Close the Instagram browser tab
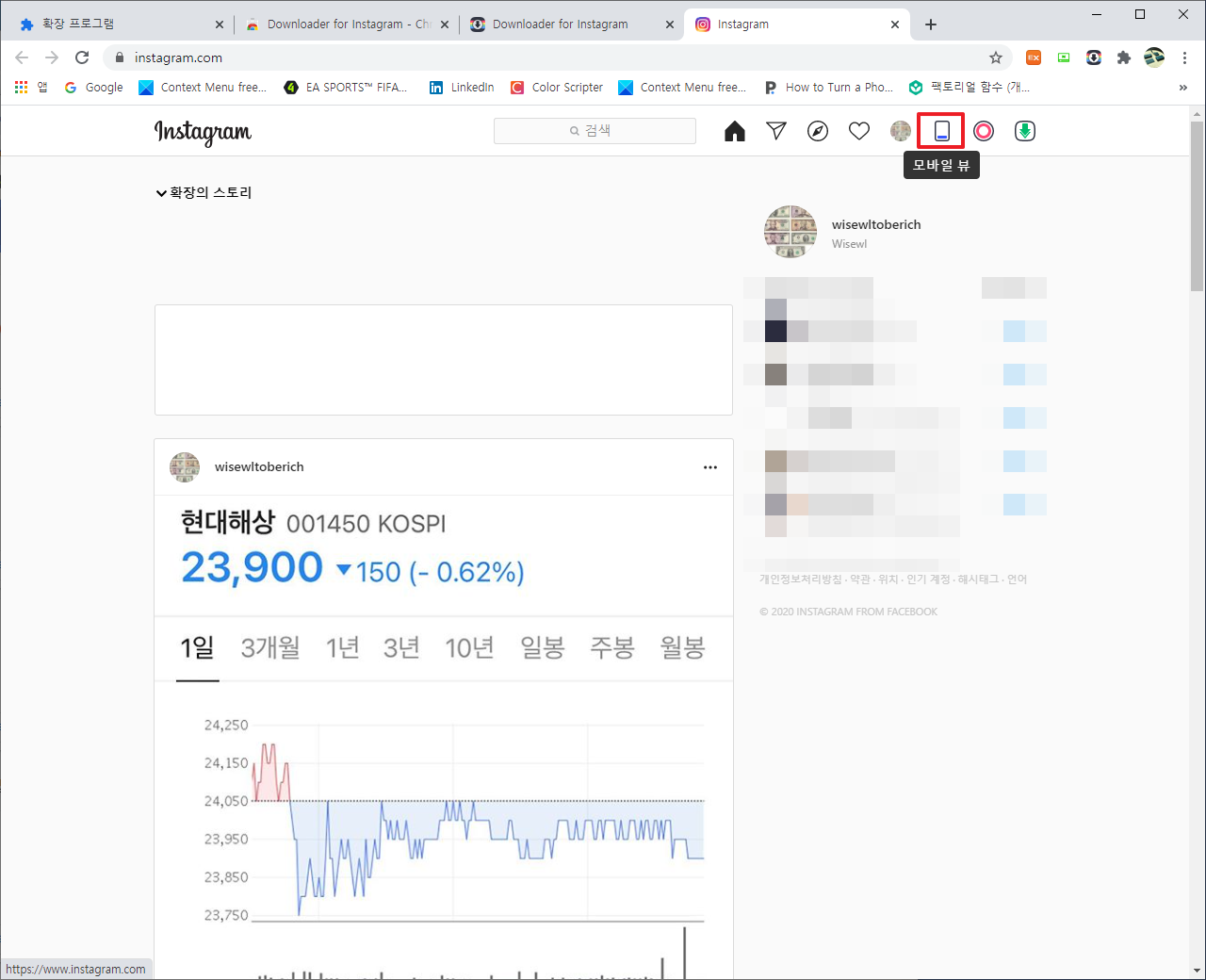This screenshot has height=980, width=1206. (x=895, y=24)
